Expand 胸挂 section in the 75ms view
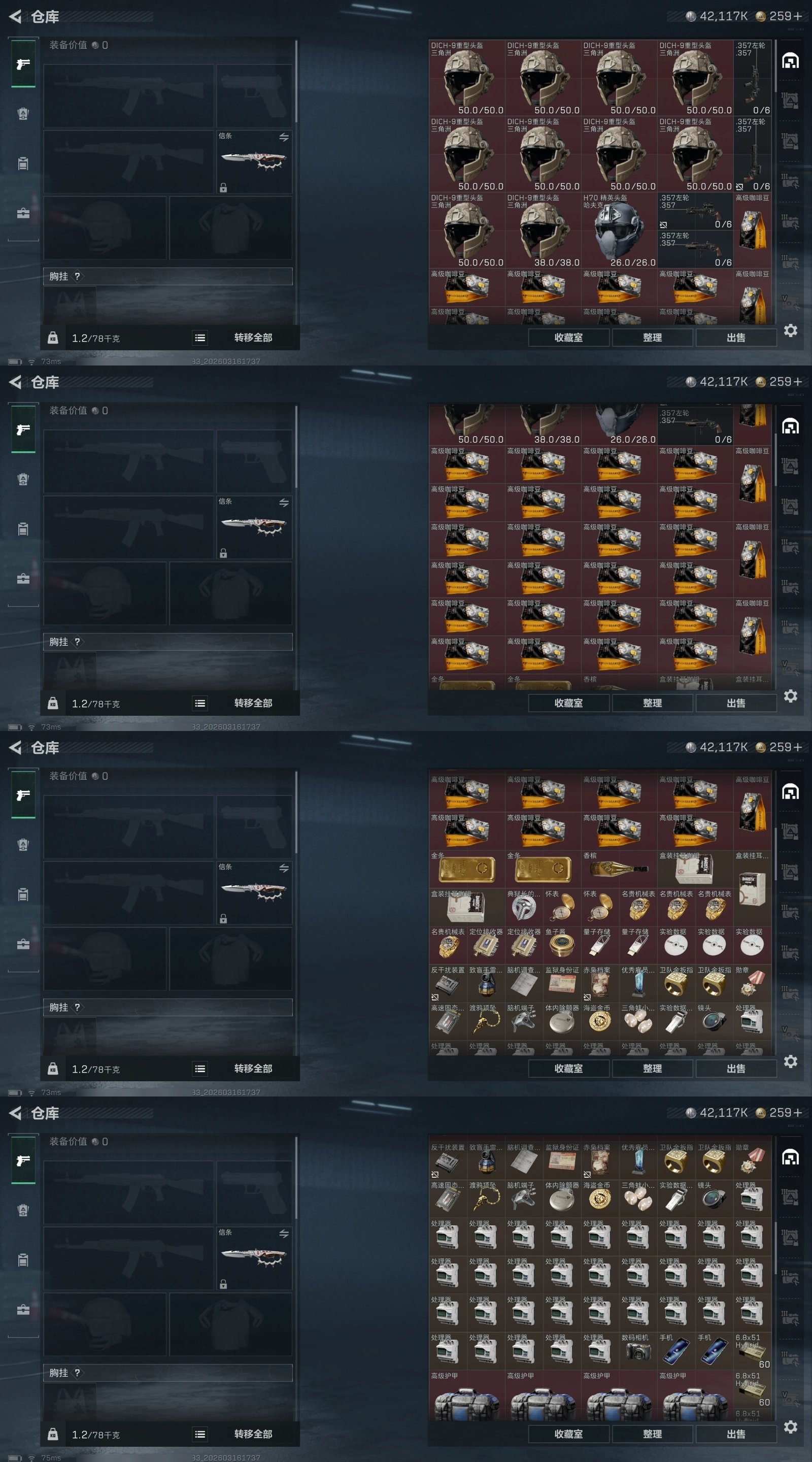Image resolution: width=812 pixels, height=1462 pixels. (x=168, y=1372)
